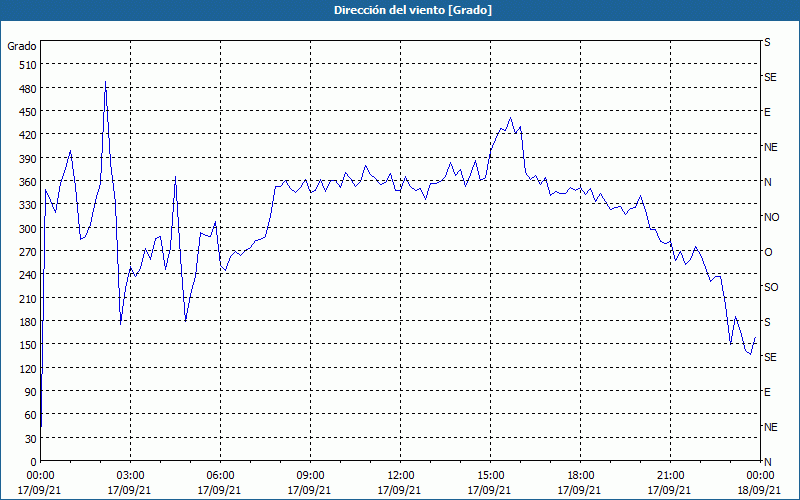Click the "NO" compass label
The image size is (800, 500).
pos(771,217)
